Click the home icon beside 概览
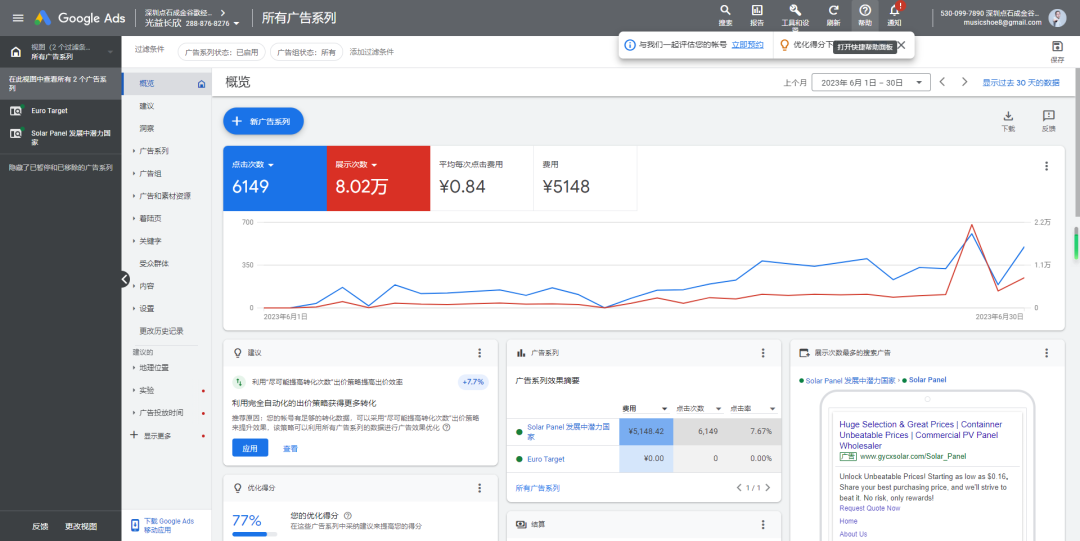 pyautogui.click(x=201, y=84)
